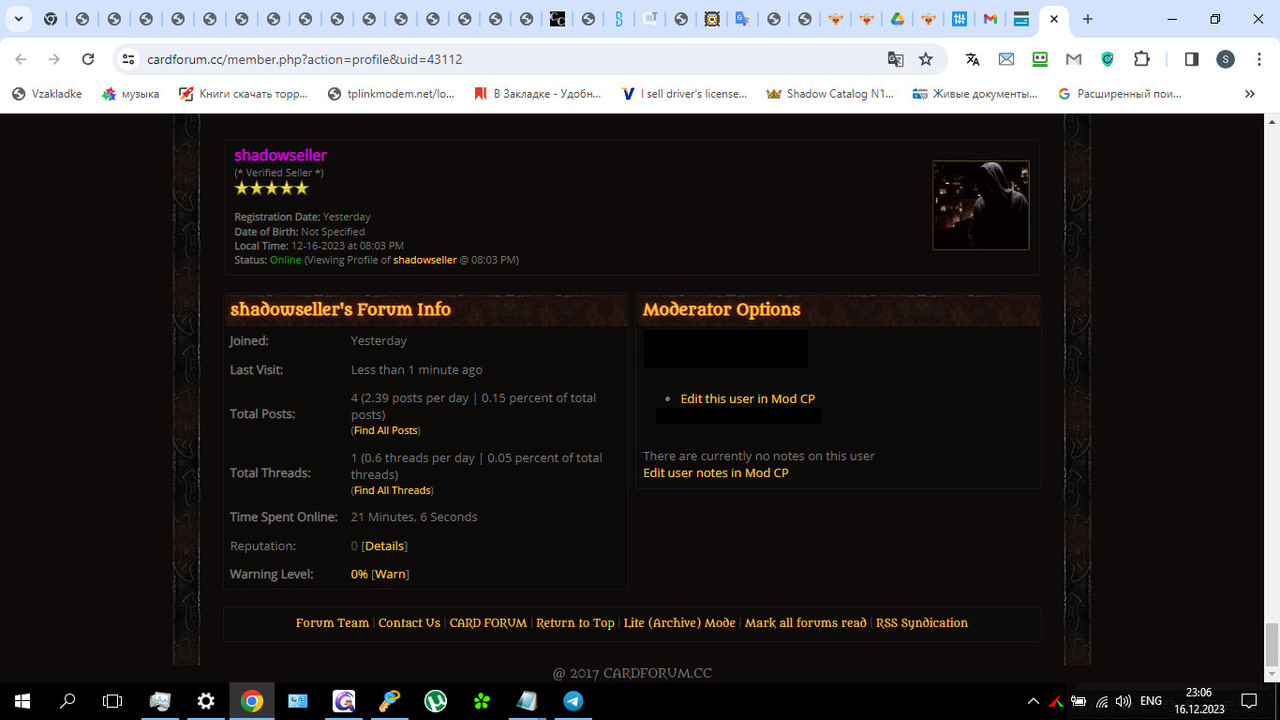The image size is (1280, 720).
Task: Click Chrome icon on the taskbar
Action: pyautogui.click(x=252, y=701)
